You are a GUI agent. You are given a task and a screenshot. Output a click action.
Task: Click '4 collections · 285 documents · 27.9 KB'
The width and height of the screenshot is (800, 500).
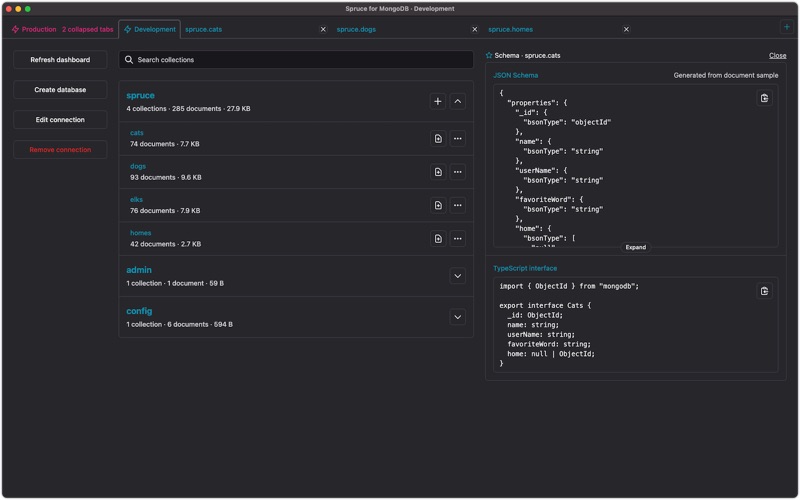click(x=188, y=109)
